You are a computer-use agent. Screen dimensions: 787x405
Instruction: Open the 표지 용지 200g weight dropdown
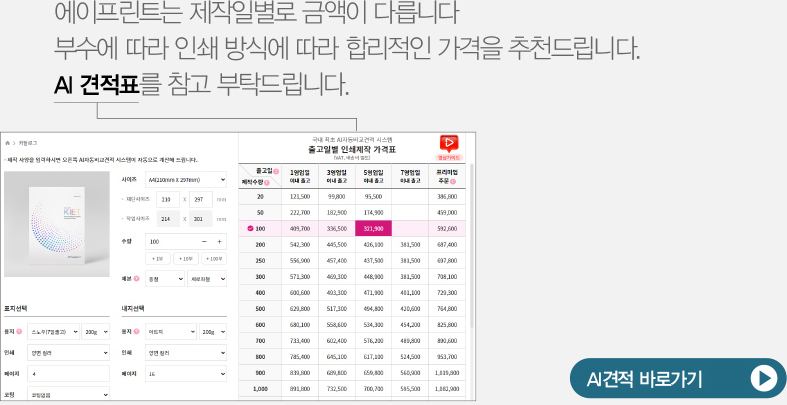click(x=95, y=332)
